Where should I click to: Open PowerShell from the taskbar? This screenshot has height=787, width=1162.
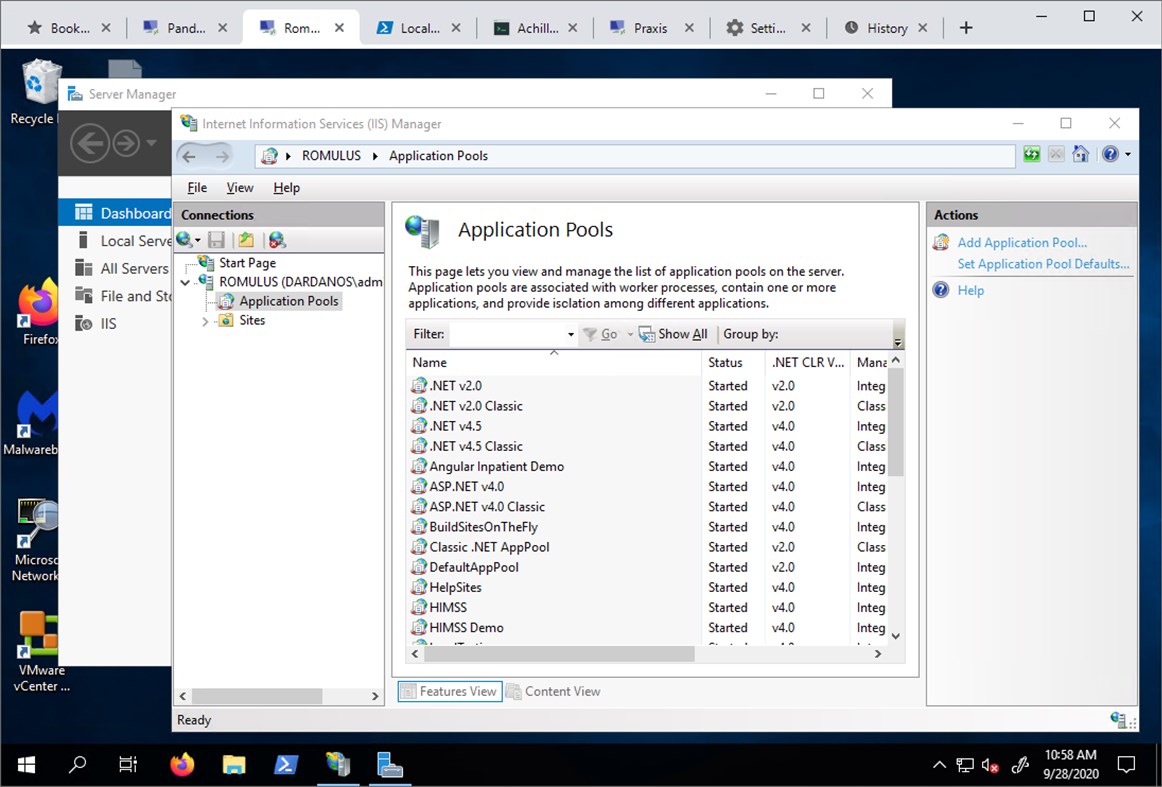[x=286, y=764]
